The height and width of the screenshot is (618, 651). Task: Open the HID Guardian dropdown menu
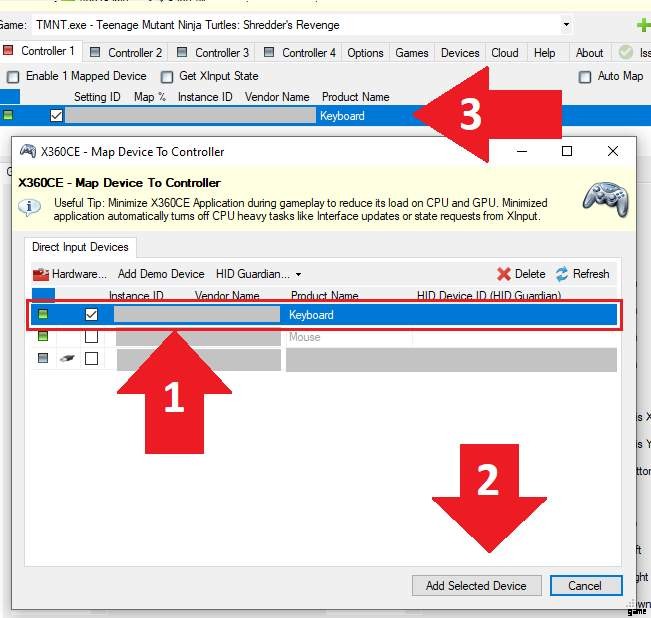tap(258, 274)
